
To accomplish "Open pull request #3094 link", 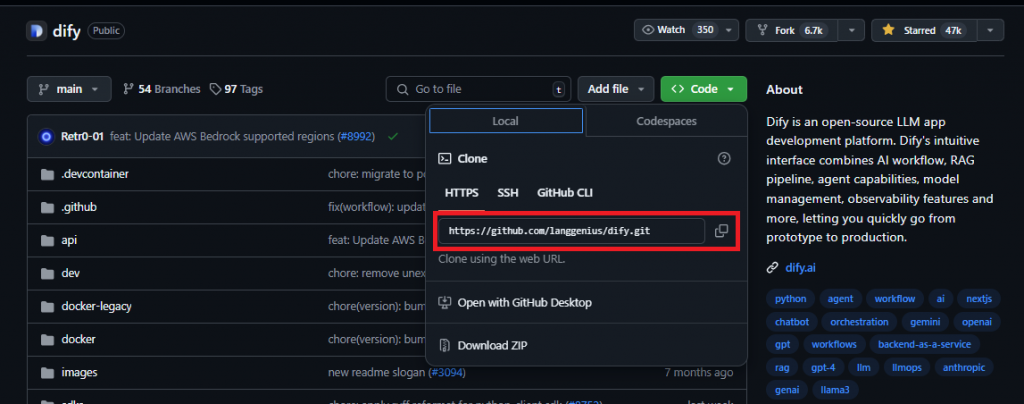I will pos(447,373).
